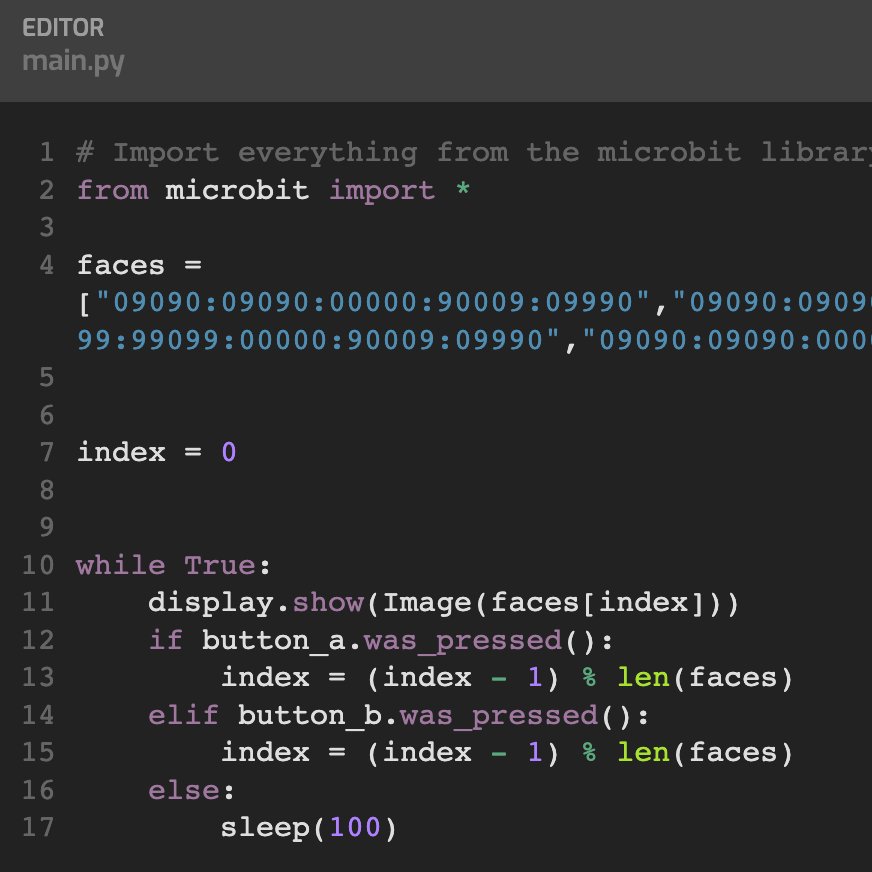The width and height of the screenshot is (872, 872).
Task: Click empty line number 8
Action: click(47, 490)
